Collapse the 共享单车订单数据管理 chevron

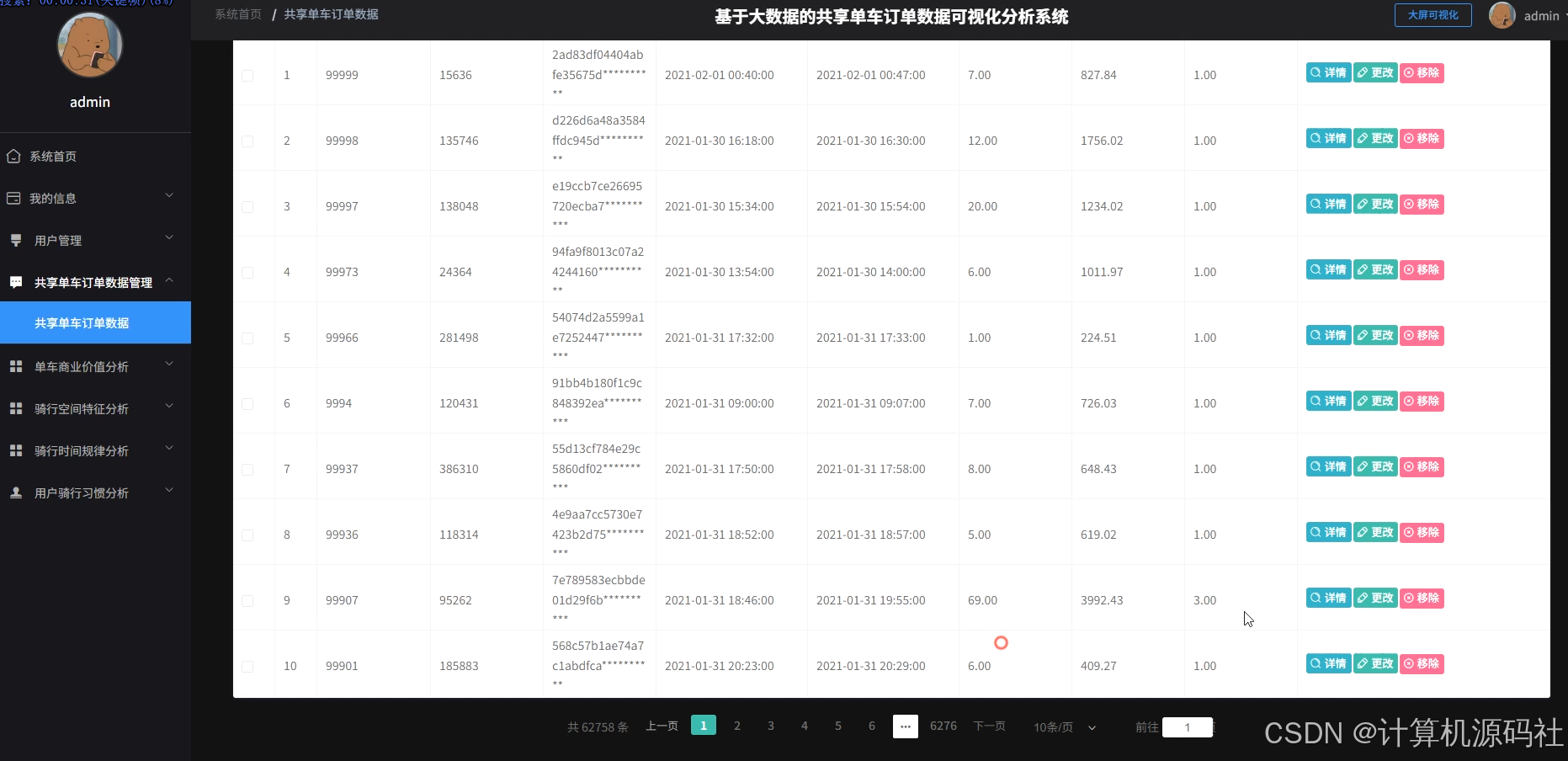(x=169, y=279)
